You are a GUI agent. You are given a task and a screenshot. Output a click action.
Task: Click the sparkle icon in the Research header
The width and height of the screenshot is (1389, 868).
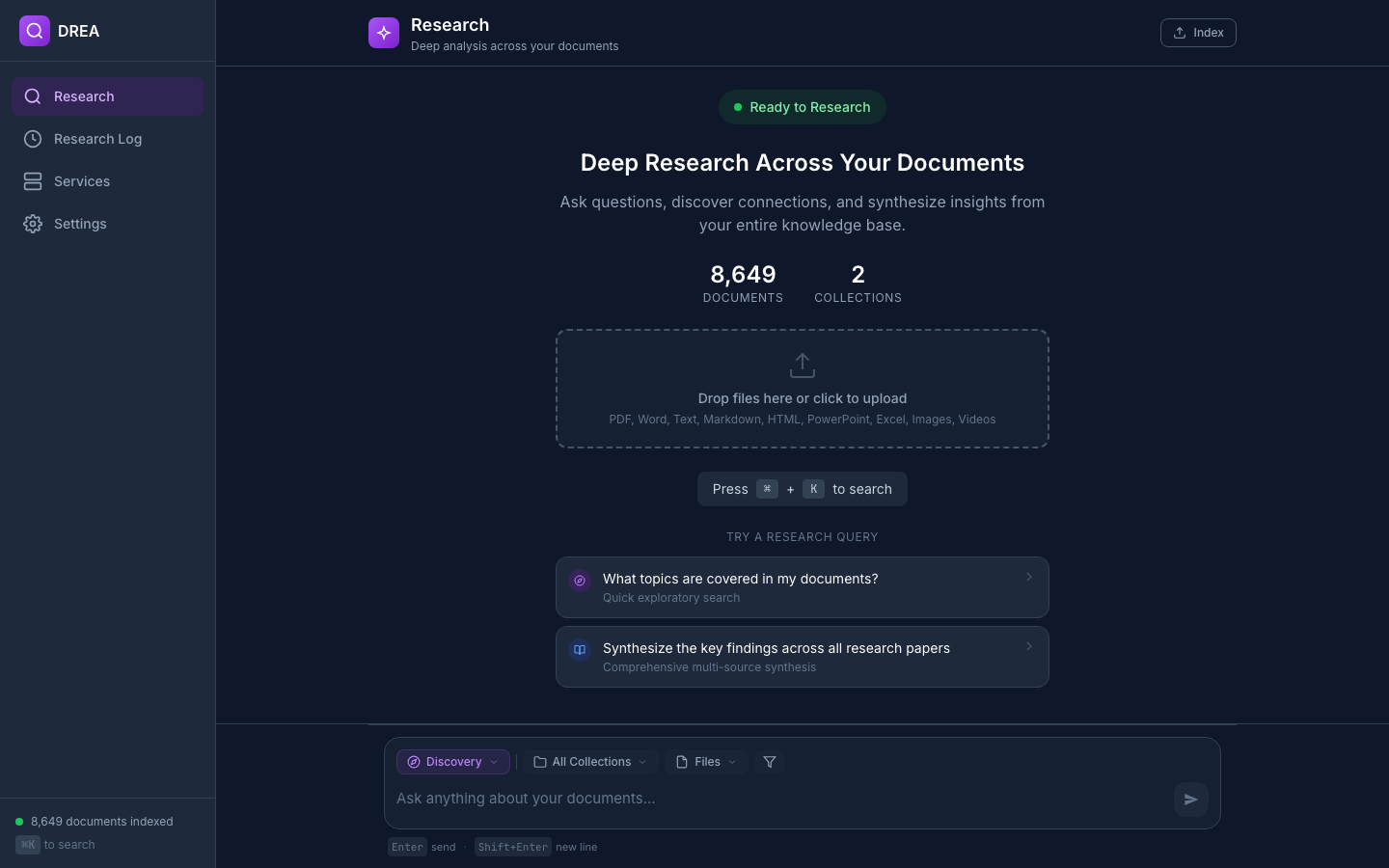[384, 32]
